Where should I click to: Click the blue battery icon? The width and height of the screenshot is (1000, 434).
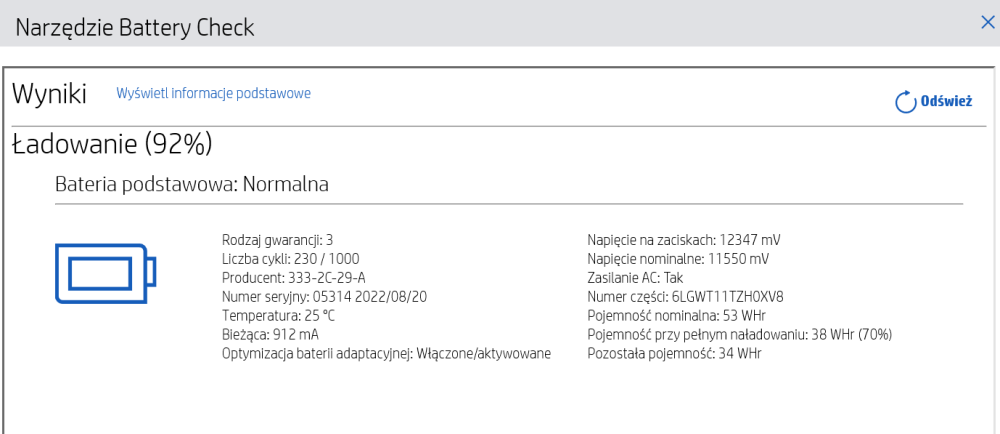pyautogui.click(x=106, y=273)
